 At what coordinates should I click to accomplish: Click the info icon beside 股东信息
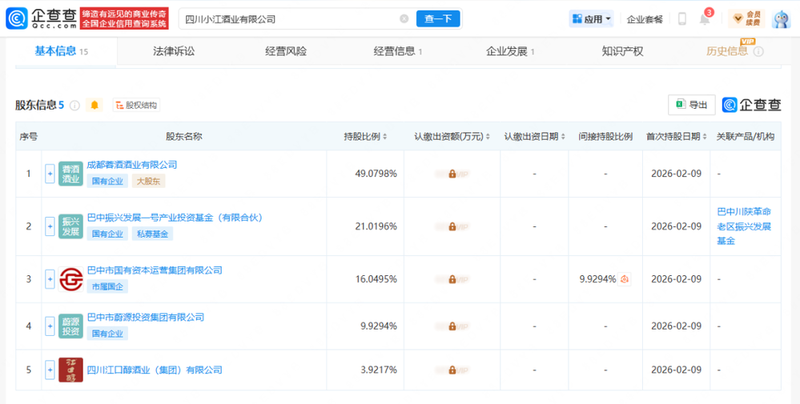point(75,105)
